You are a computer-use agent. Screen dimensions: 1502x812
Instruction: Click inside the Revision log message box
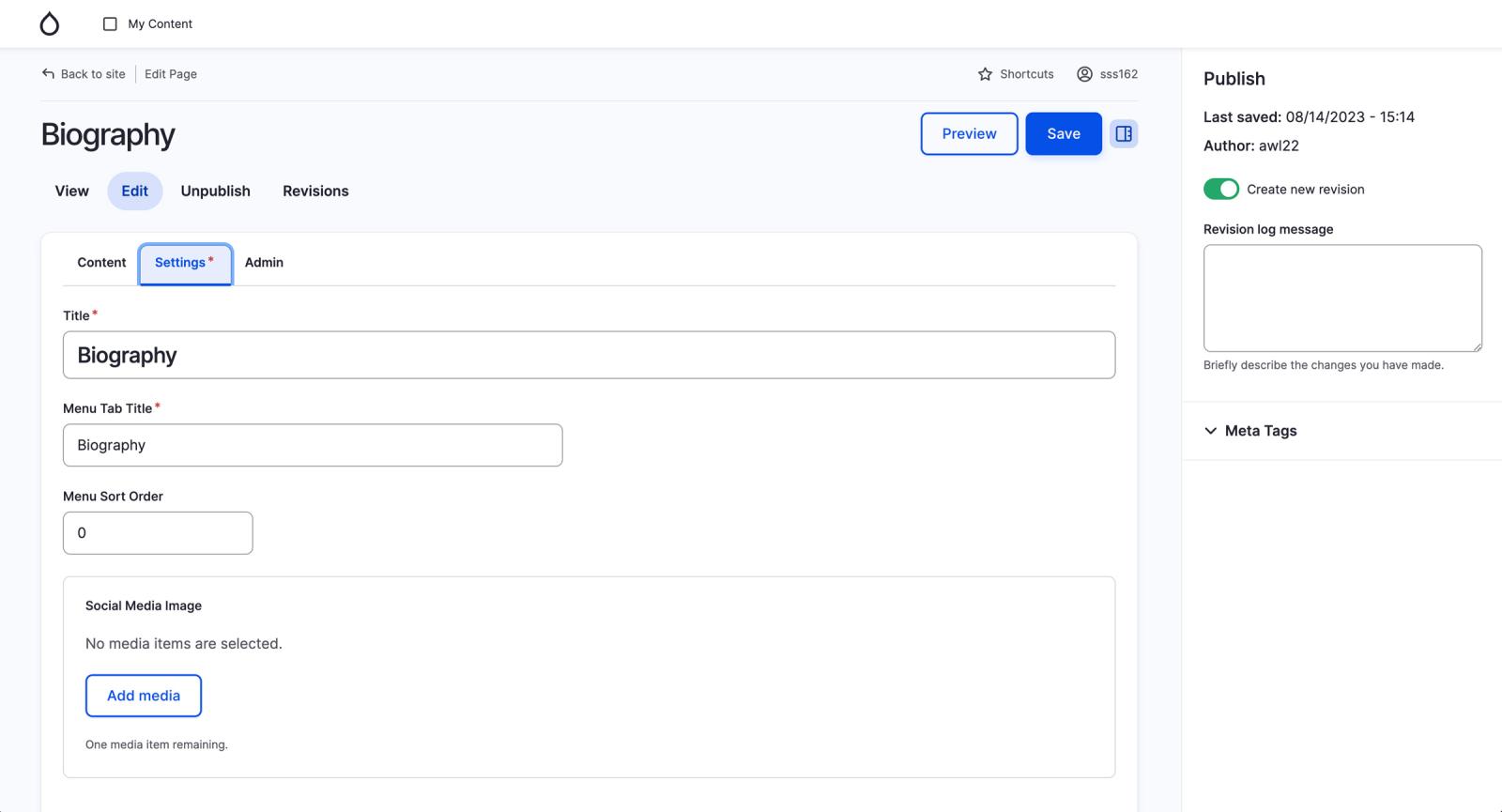click(x=1342, y=299)
